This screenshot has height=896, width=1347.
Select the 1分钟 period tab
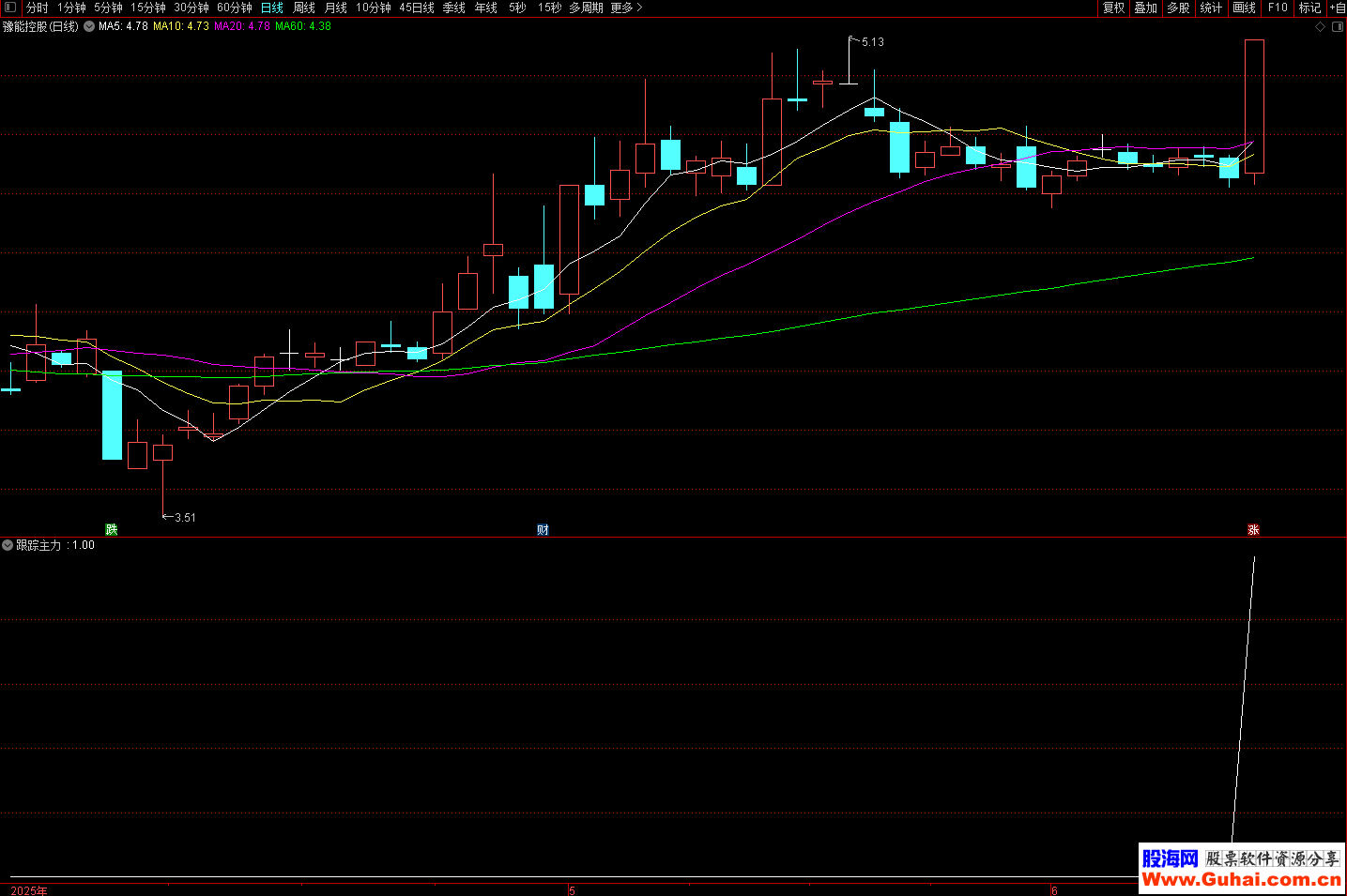[71, 8]
